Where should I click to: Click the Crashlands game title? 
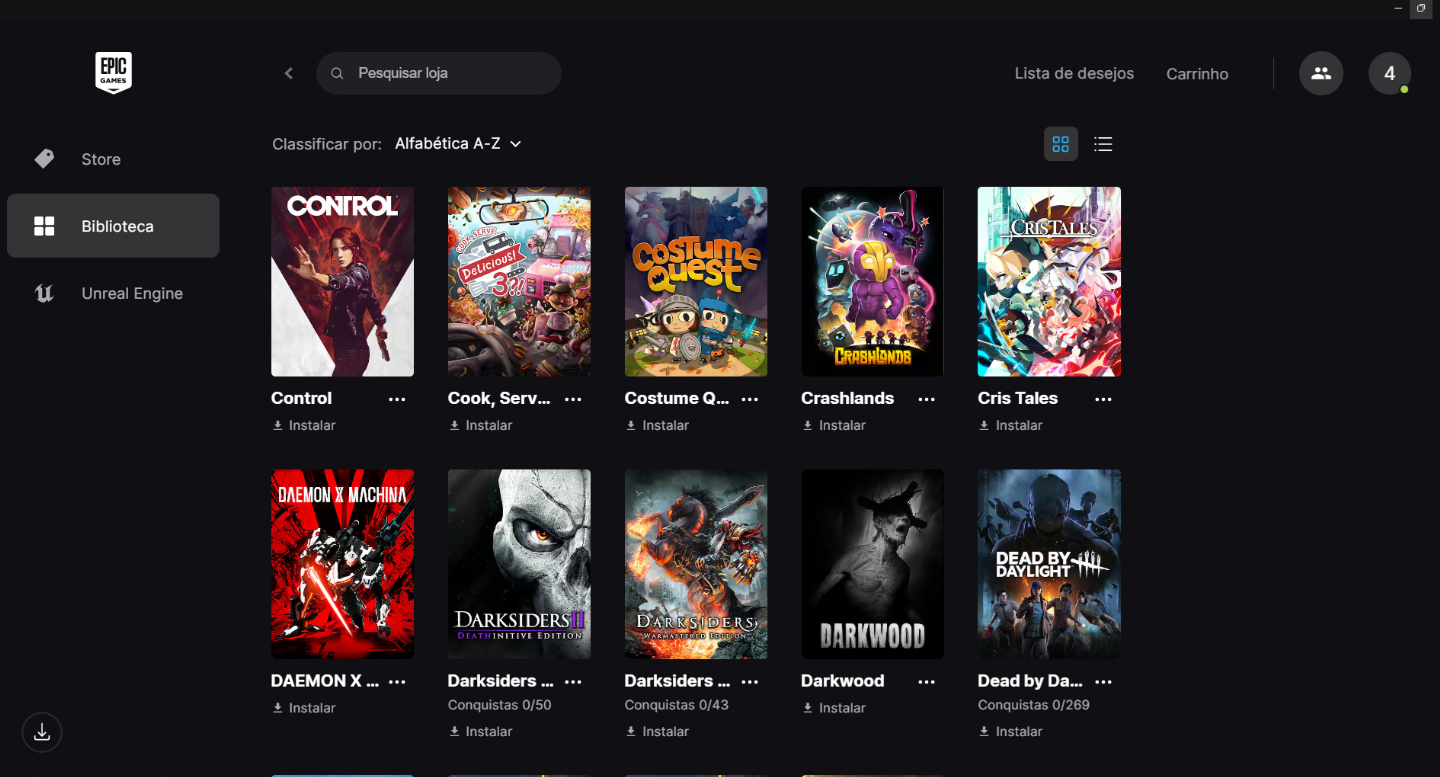point(847,398)
